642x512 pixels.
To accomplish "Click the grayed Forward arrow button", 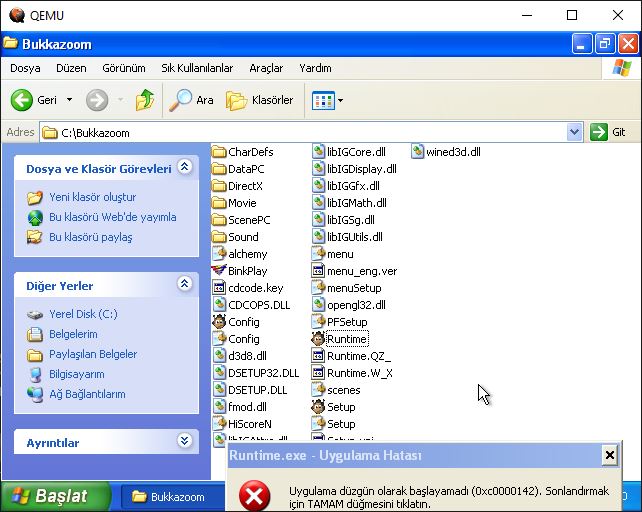I will click(97, 100).
